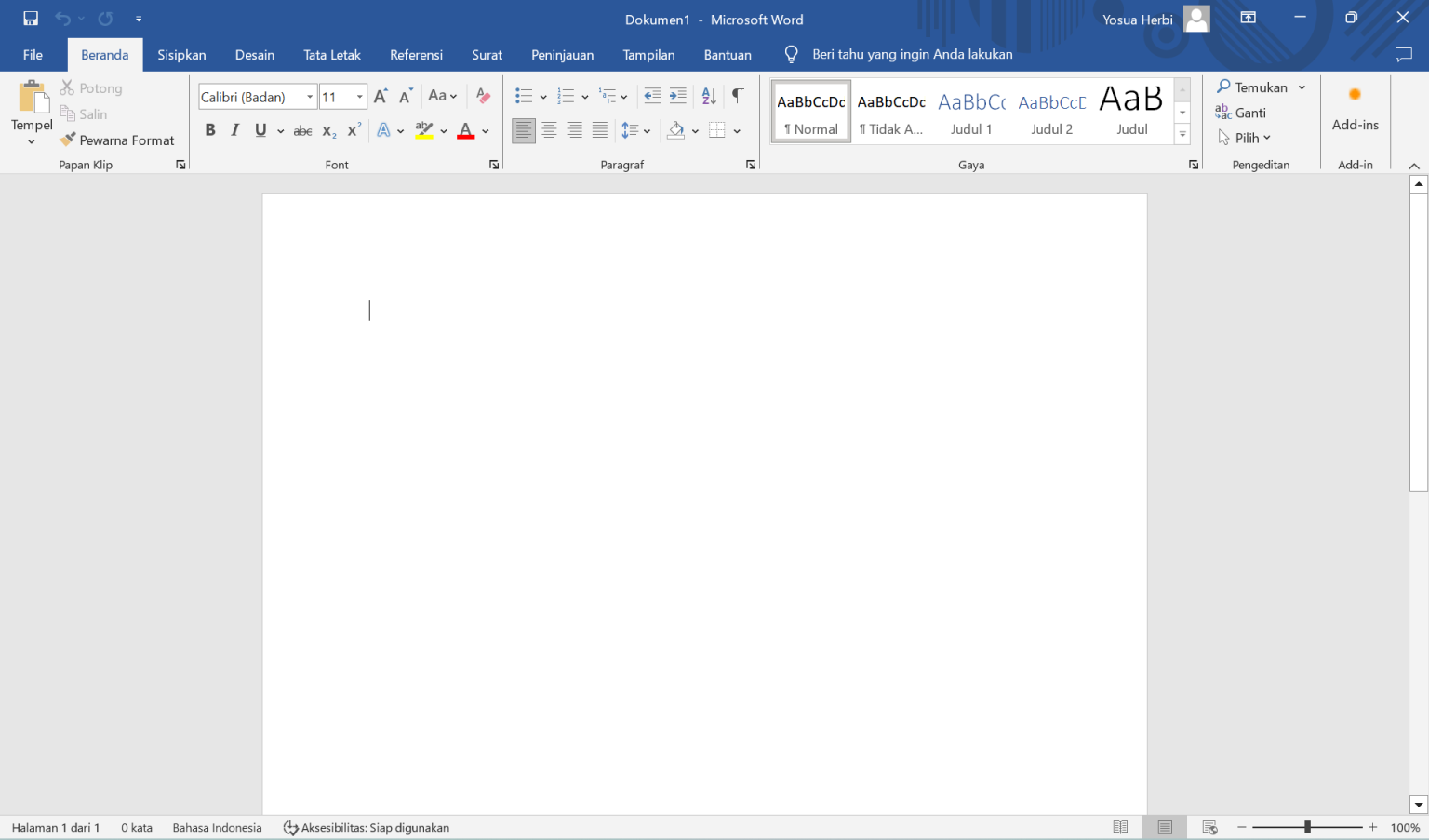Click the decrease font size icon
Image resolution: width=1429 pixels, height=840 pixels.
(x=406, y=96)
